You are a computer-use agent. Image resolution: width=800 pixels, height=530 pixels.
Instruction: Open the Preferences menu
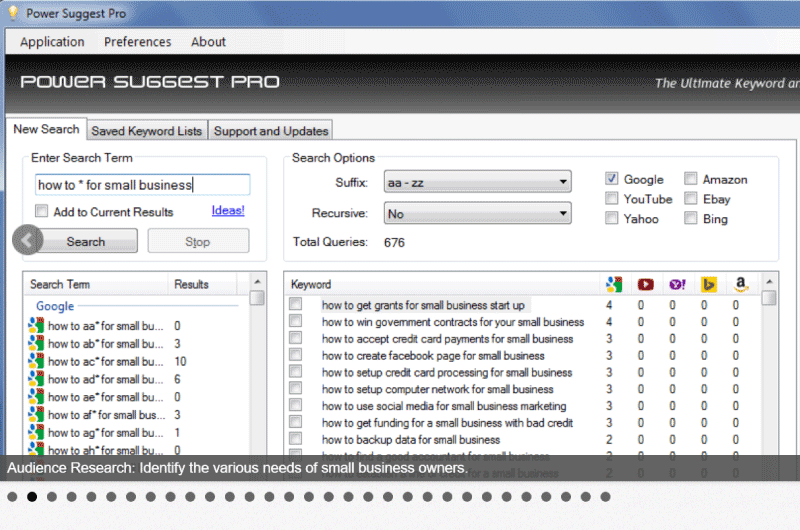point(138,42)
